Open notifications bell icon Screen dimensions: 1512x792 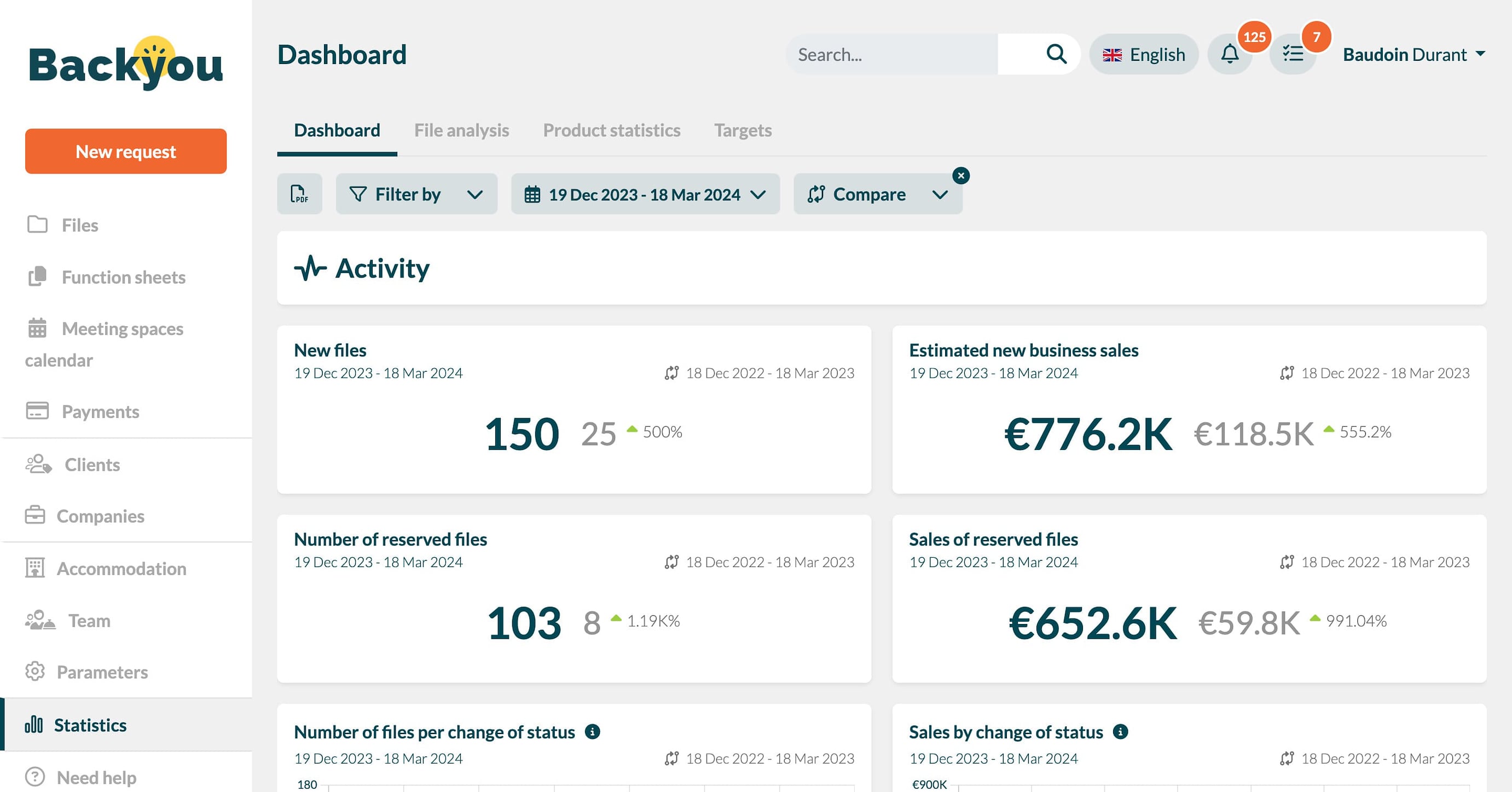pos(1230,55)
